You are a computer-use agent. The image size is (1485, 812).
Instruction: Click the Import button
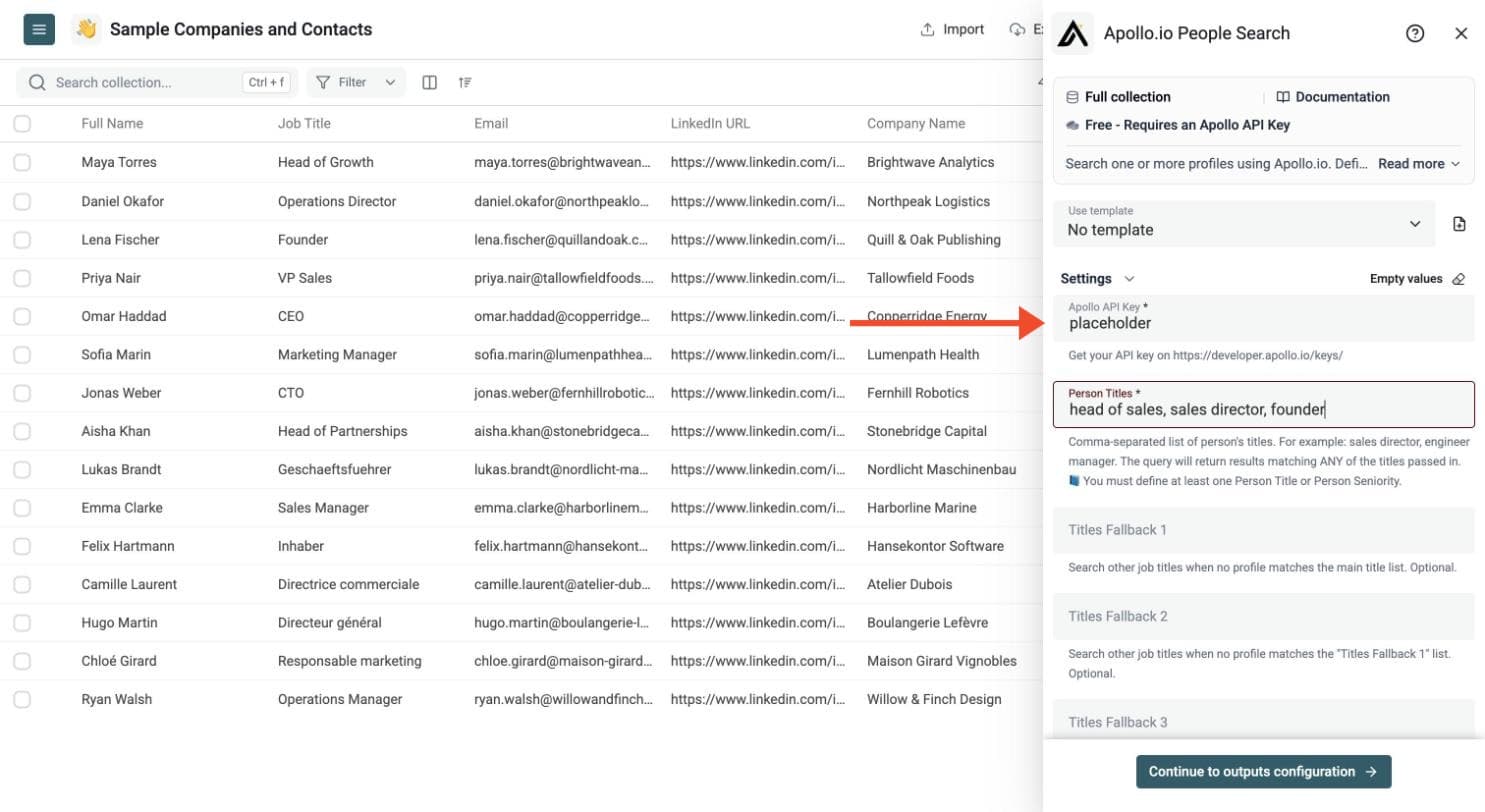point(952,29)
